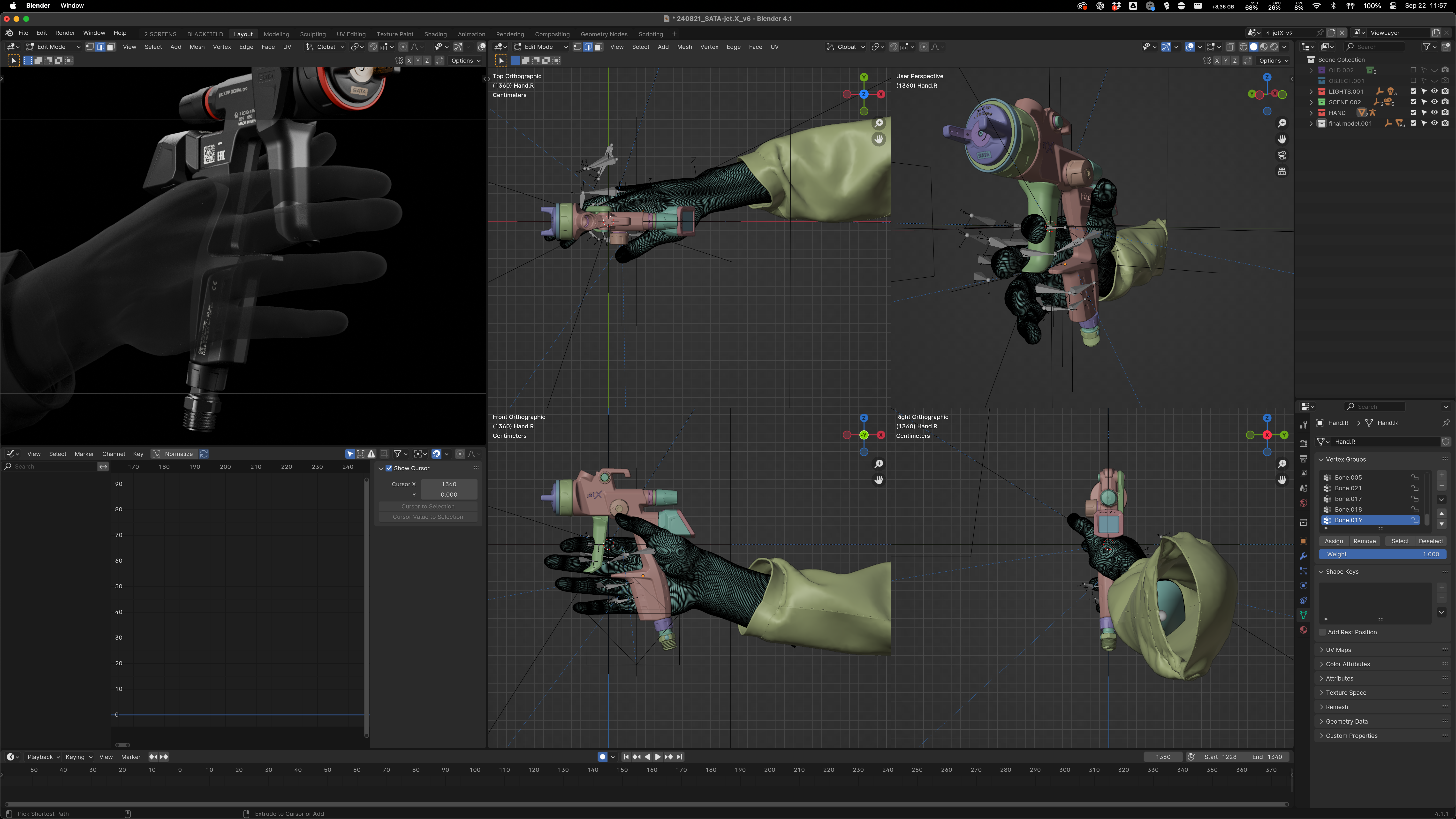This screenshot has height=819, width=1456.
Task: Uncheck the Show Cursor checkbox
Action: pos(389,468)
